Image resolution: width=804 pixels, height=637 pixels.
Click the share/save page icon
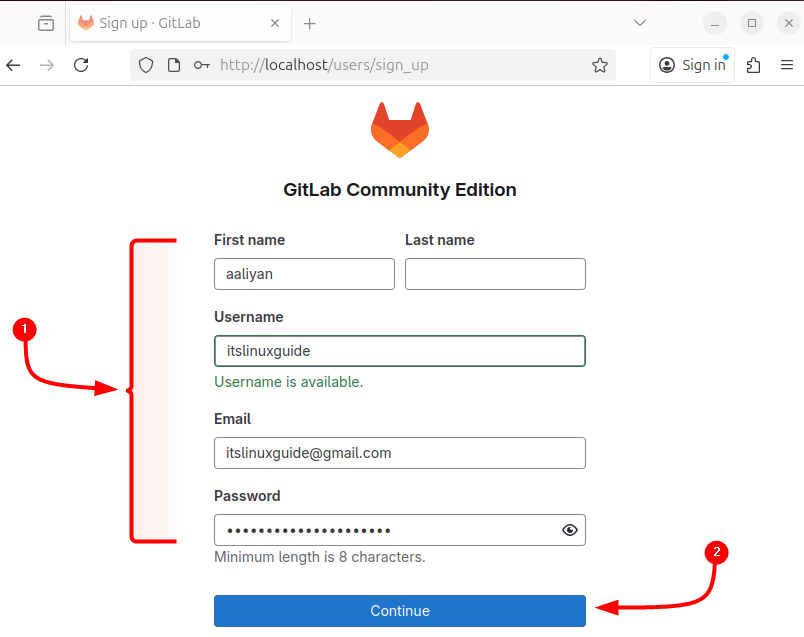click(754, 64)
